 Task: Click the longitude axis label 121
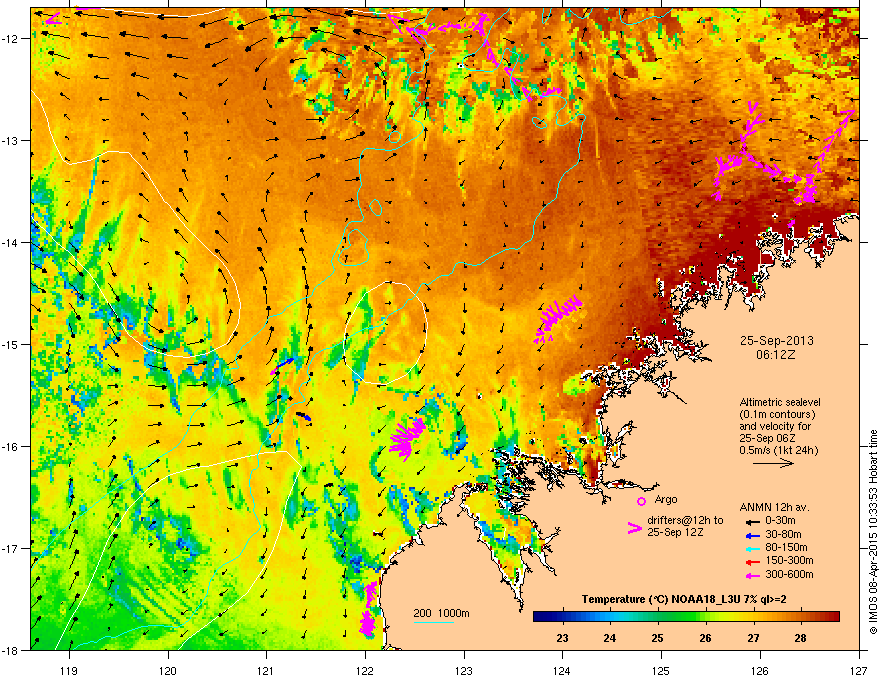266,670
